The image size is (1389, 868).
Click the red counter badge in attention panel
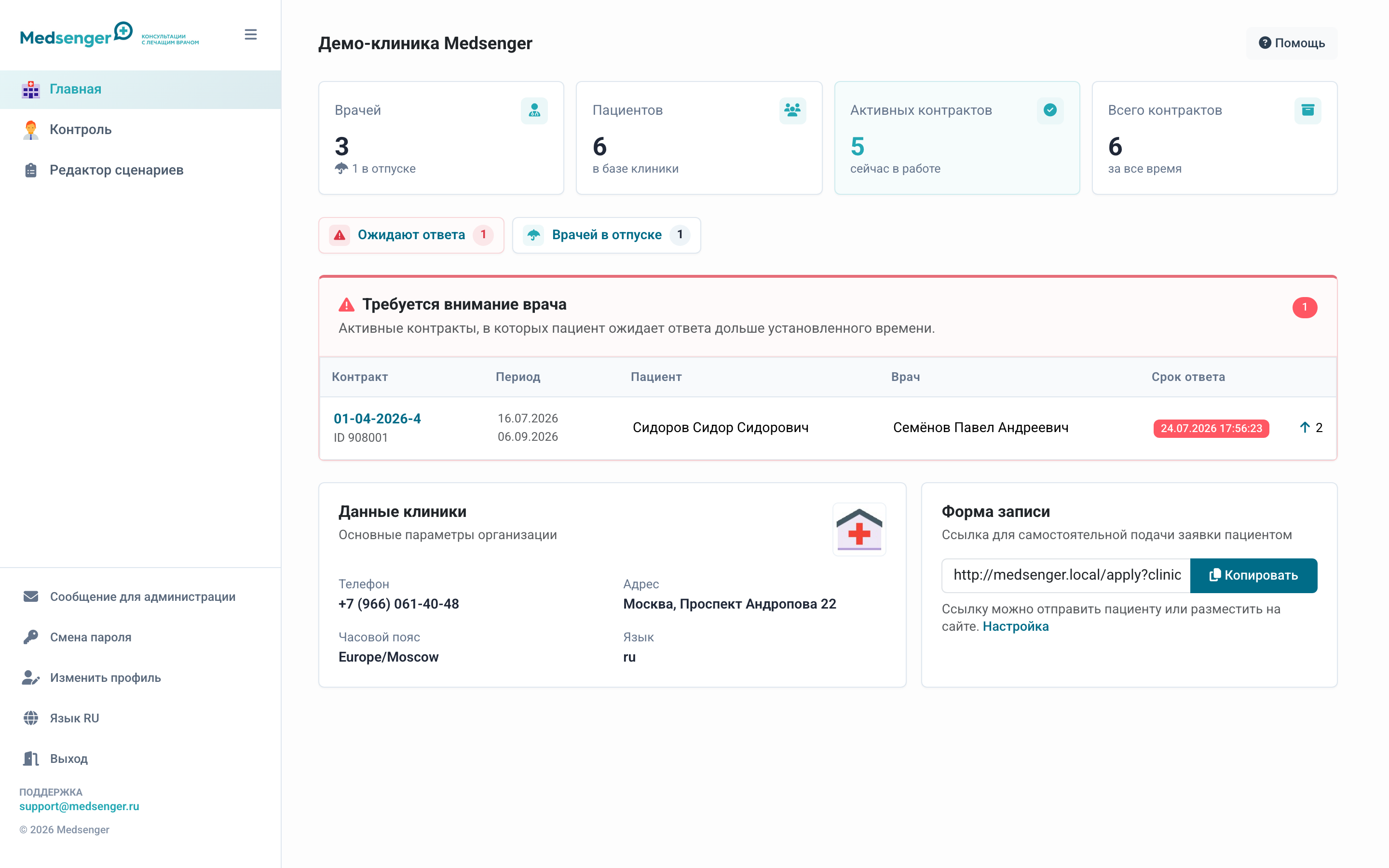pos(1305,308)
